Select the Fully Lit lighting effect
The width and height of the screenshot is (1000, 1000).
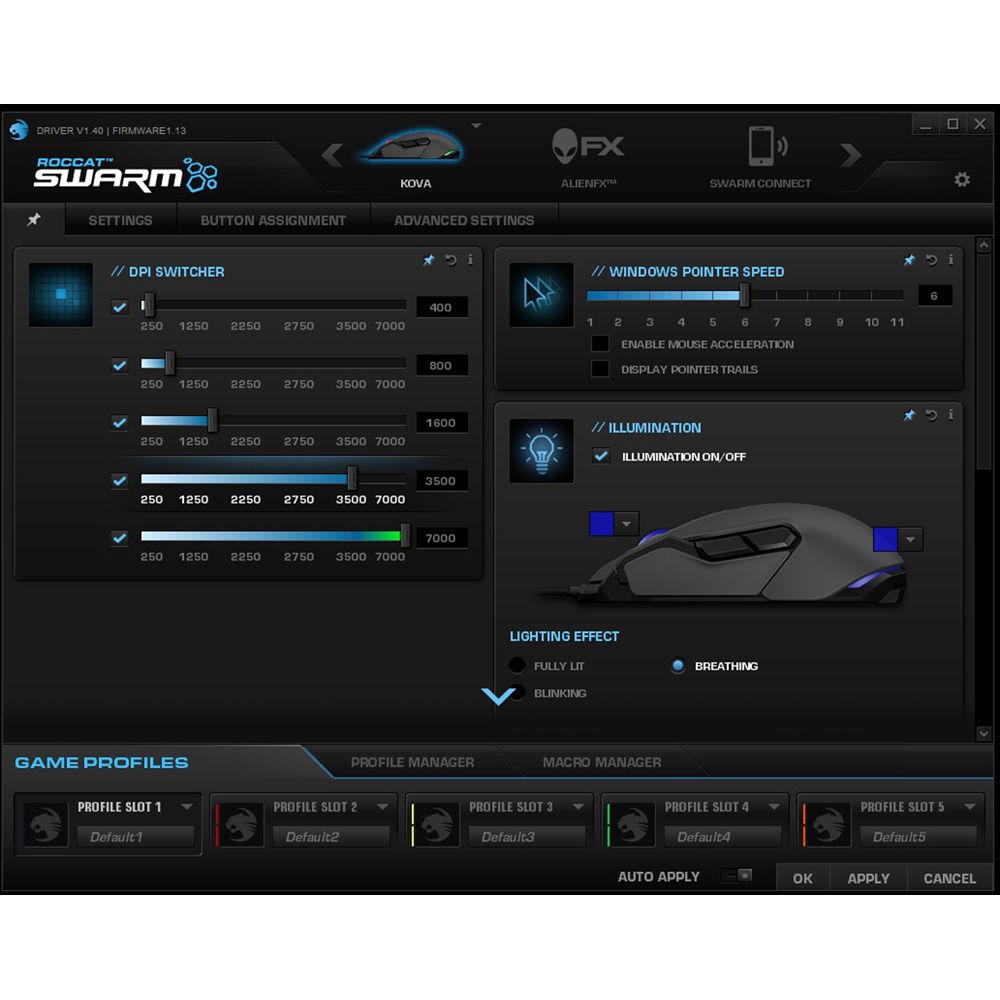(x=517, y=664)
